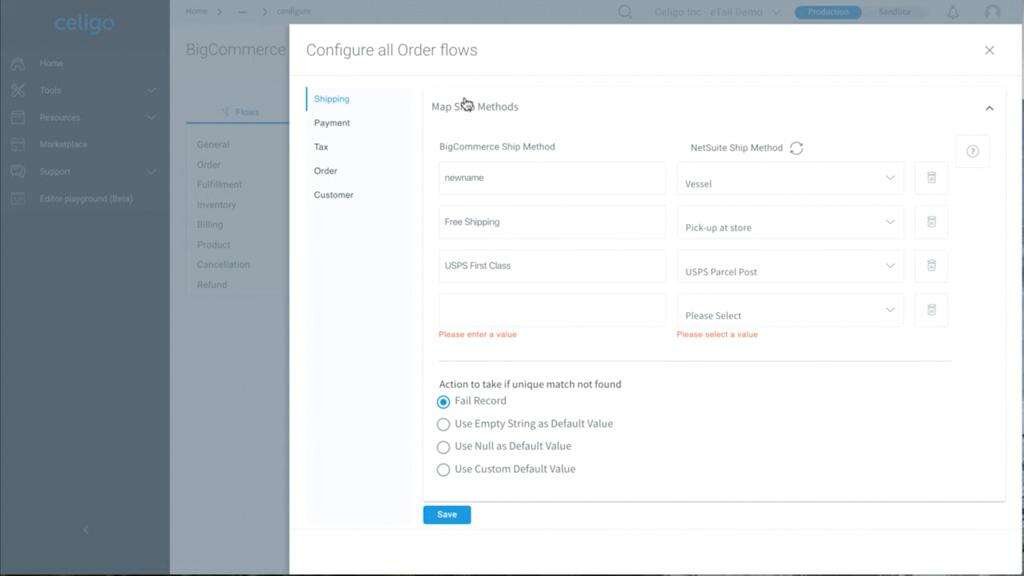This screenshot has height=576, width=1024.
Task: Open the Order section tab
Action: point(325,171)
